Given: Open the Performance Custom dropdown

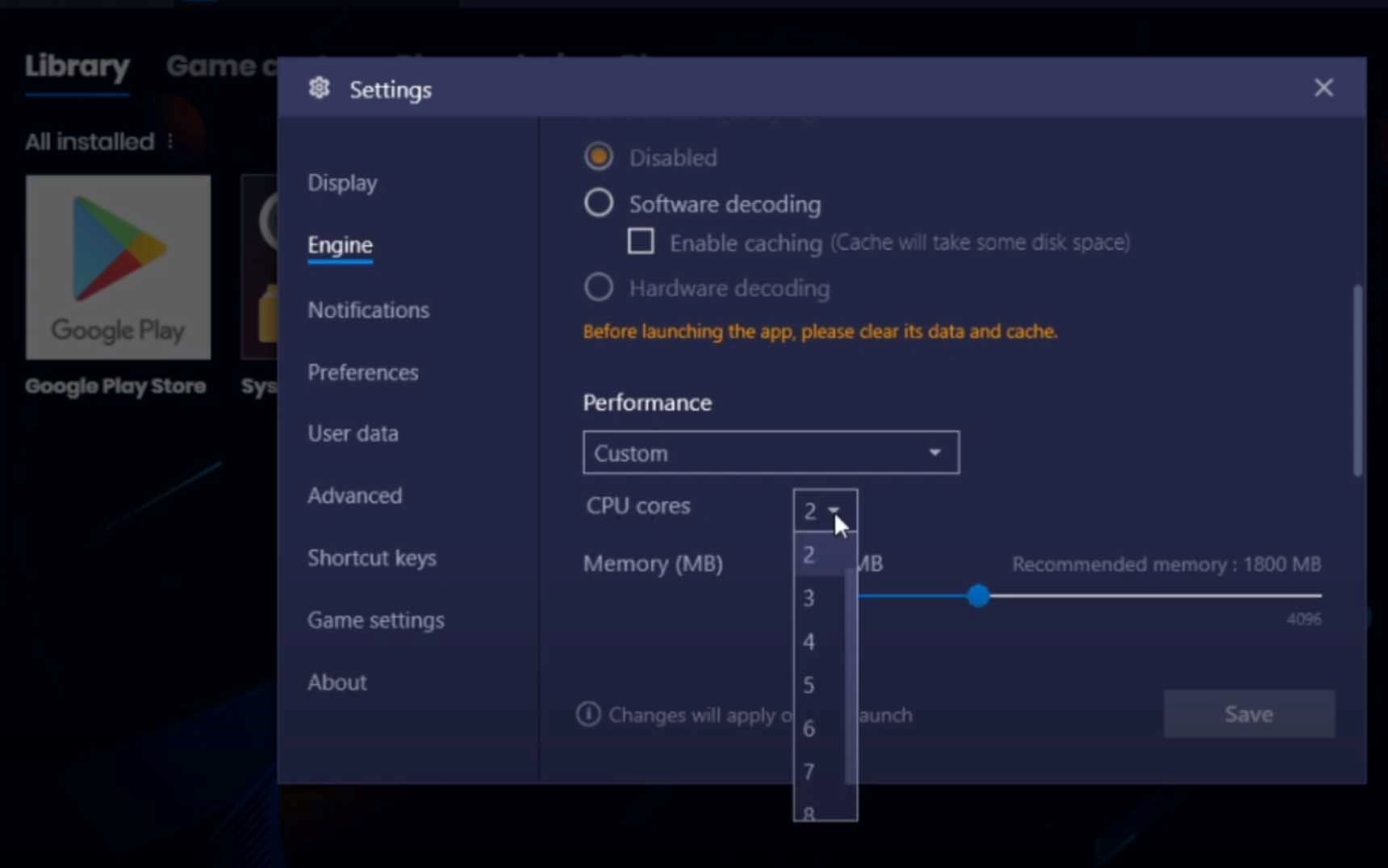Looking at the screenshot, I should tap(771, 453).
